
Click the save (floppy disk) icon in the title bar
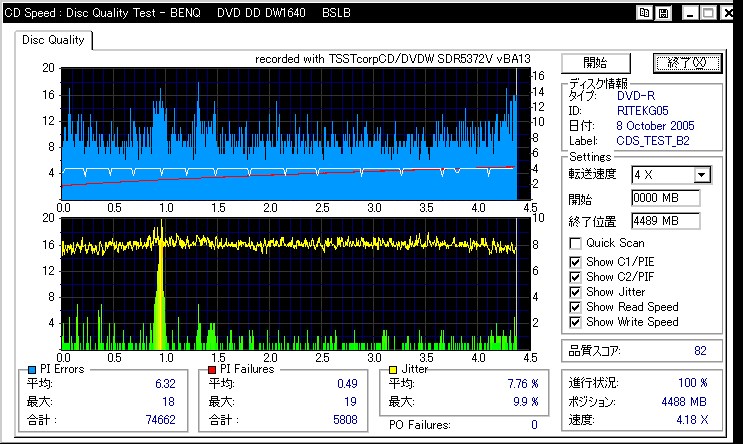click(663, 13)
